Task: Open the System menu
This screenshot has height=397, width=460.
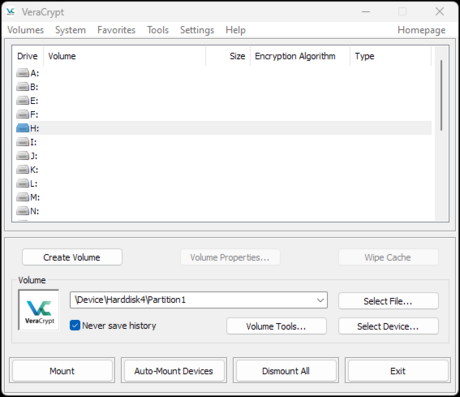Action: click(70, 30)
